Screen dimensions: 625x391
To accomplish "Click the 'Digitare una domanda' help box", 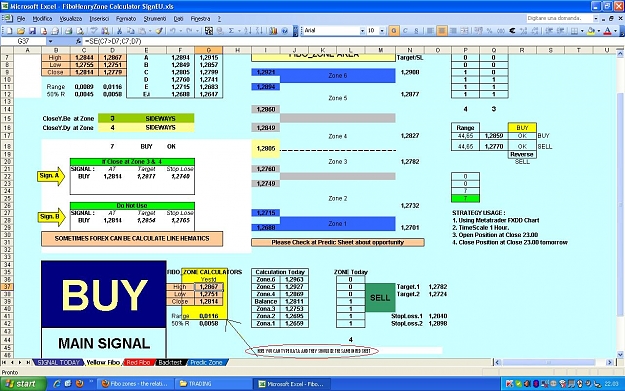I will click(x=559, y=18).
